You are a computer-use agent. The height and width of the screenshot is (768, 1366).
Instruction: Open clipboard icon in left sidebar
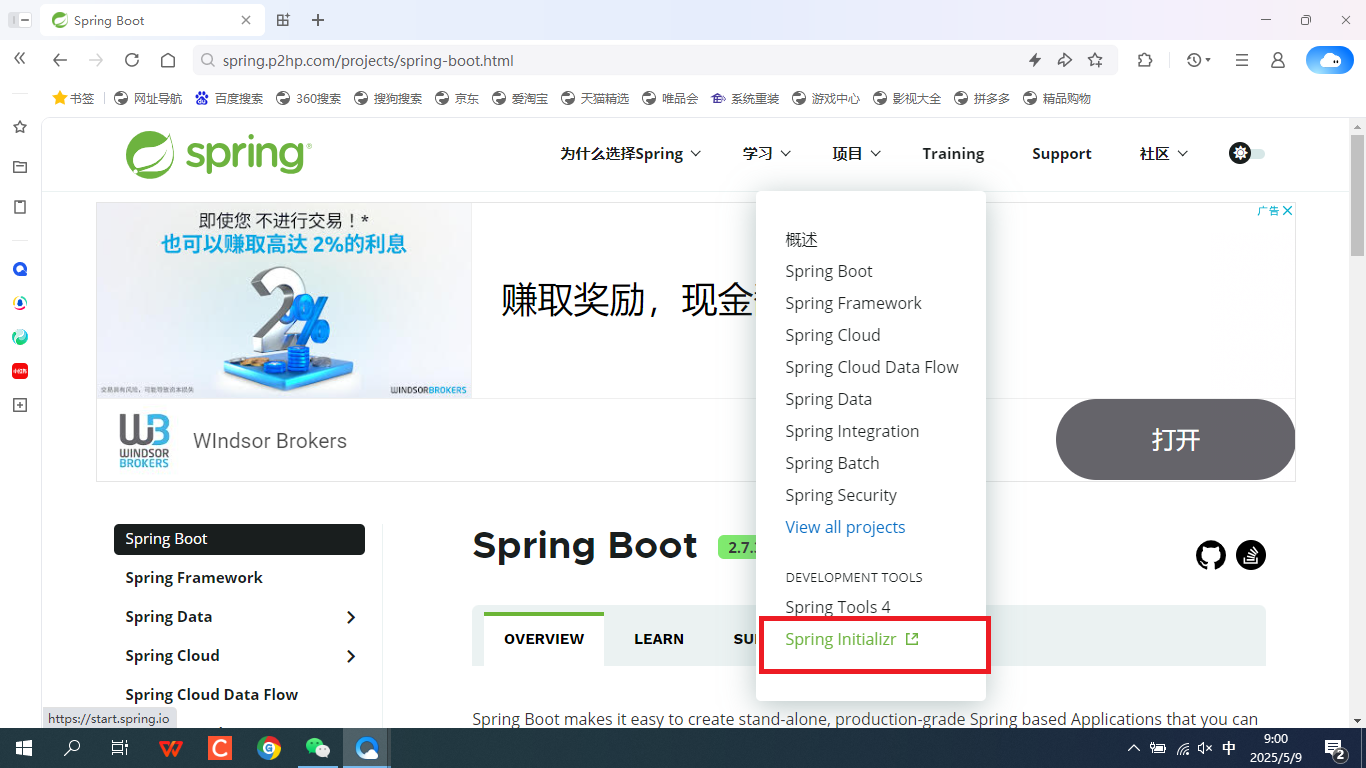[x=20, y=207]
